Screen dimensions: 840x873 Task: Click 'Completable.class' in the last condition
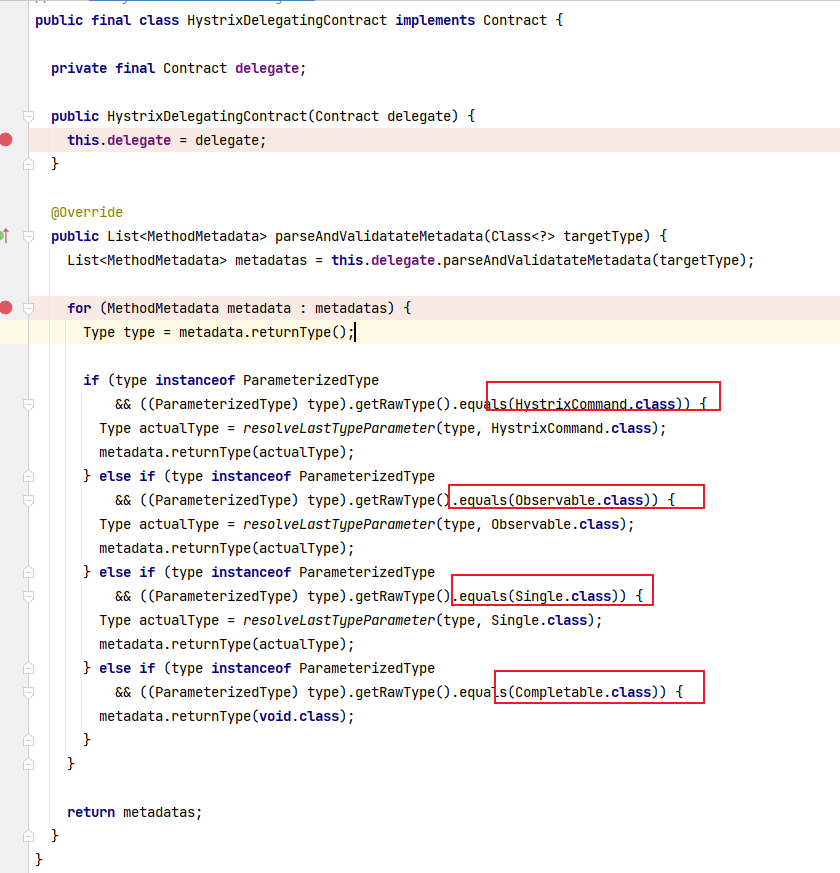tap(583, 692)
